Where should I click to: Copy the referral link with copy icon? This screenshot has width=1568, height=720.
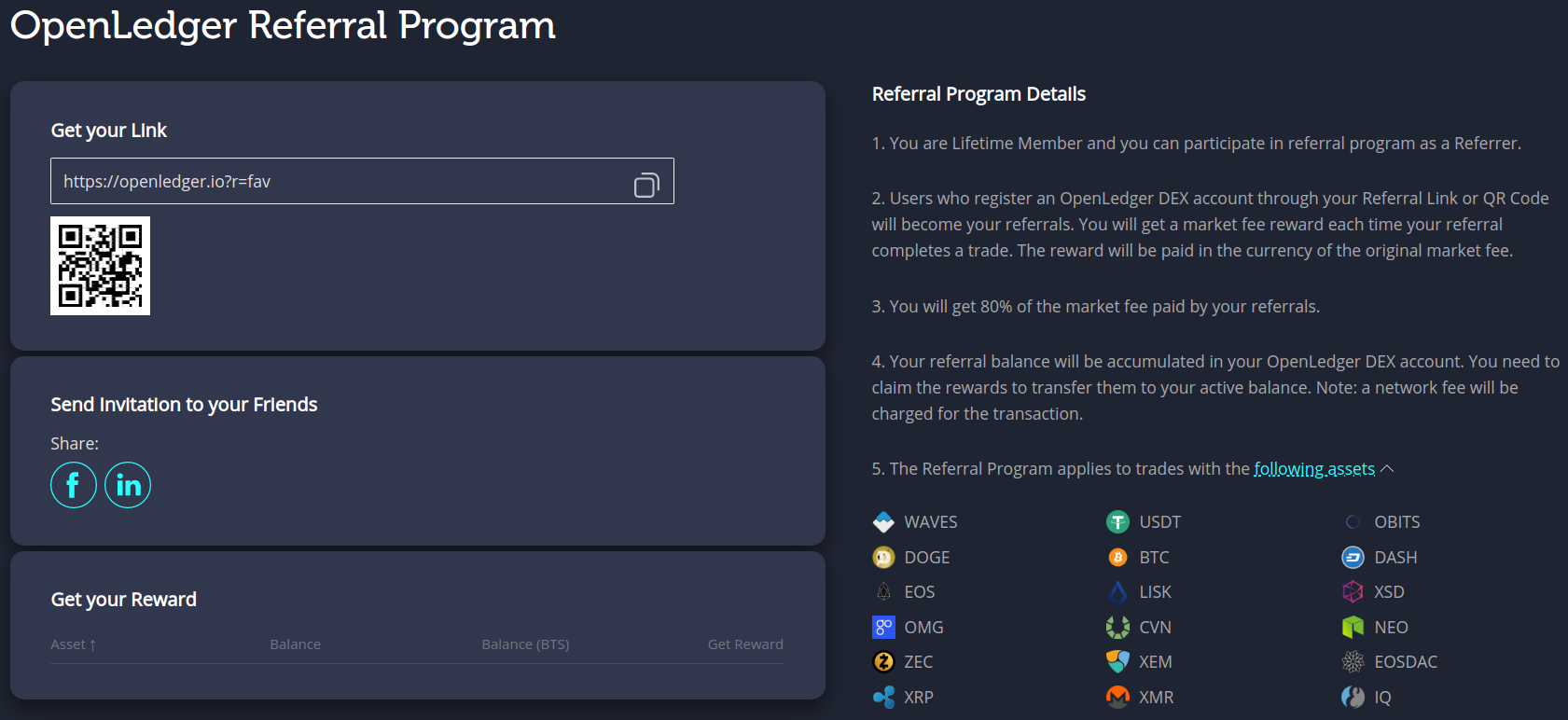[x=646, y=184]
